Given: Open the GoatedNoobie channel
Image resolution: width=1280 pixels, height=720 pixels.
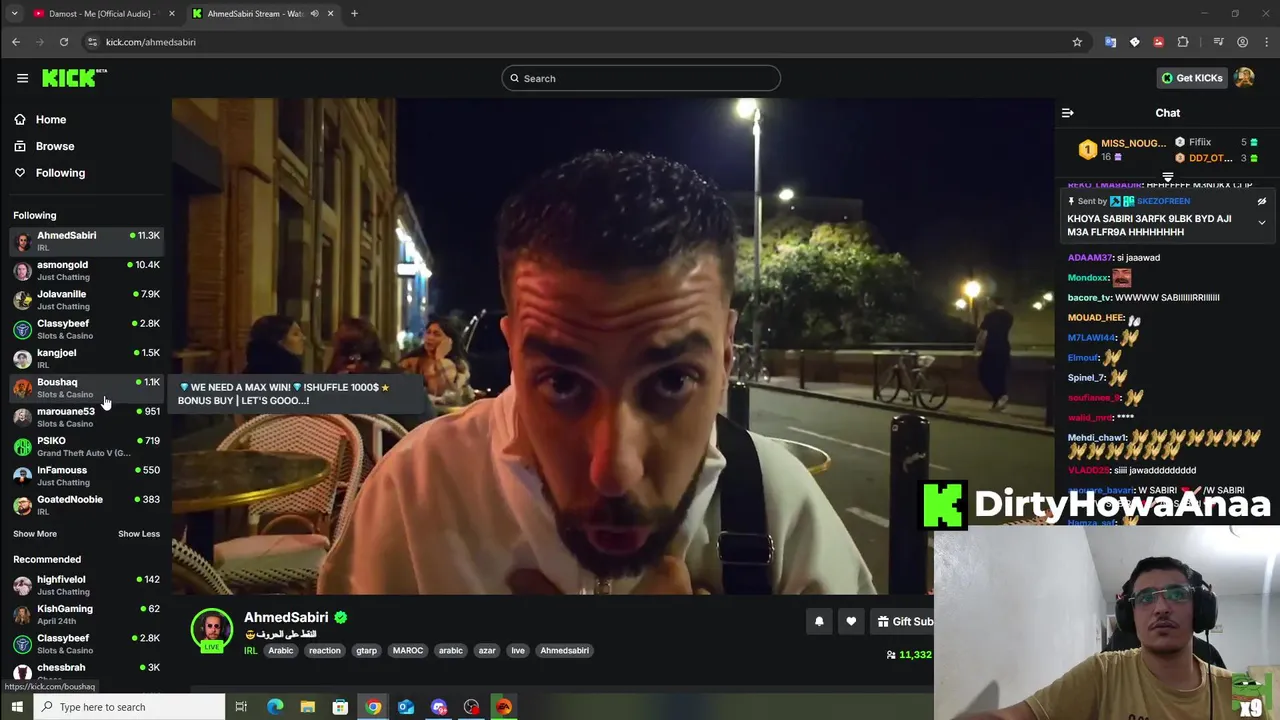Looking at the screenshot, I should [x=87, y=505].
